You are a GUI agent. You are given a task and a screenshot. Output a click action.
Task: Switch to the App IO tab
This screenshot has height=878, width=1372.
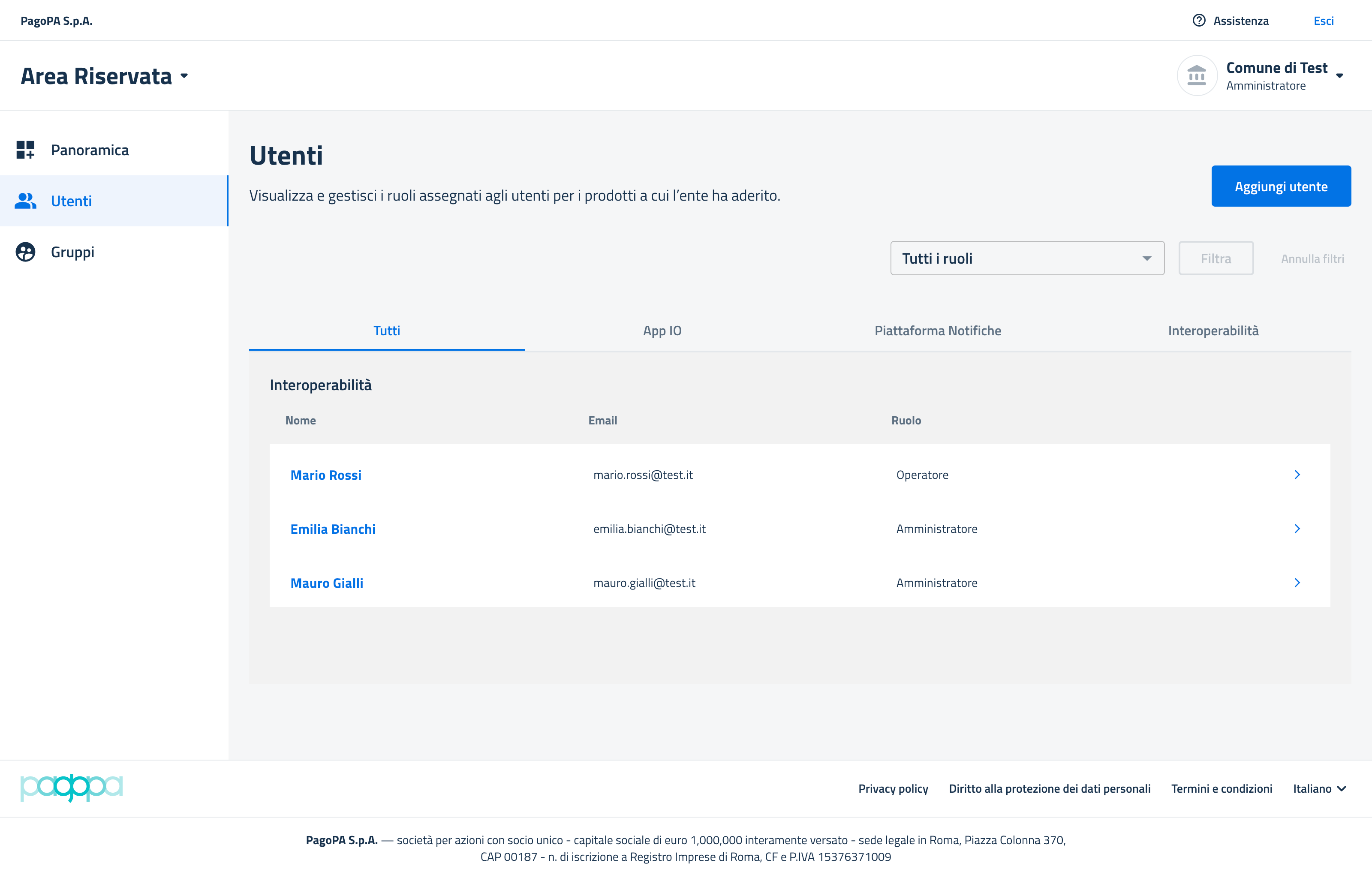point(662,331)
